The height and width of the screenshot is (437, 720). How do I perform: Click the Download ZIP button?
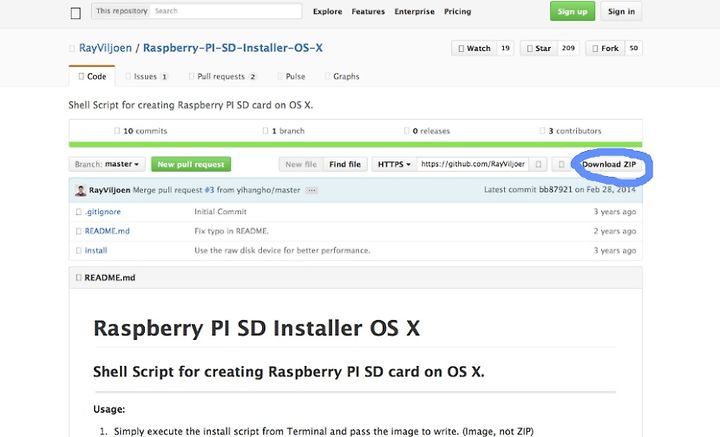pos(609,164)
